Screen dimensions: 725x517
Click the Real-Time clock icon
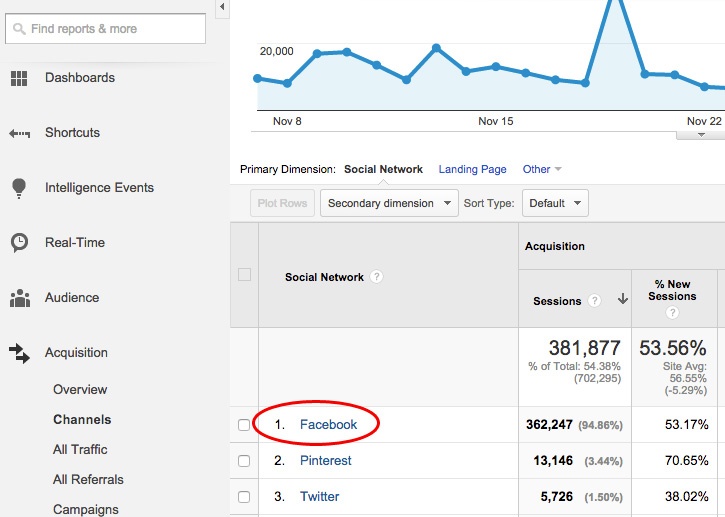tap(19, 243)
